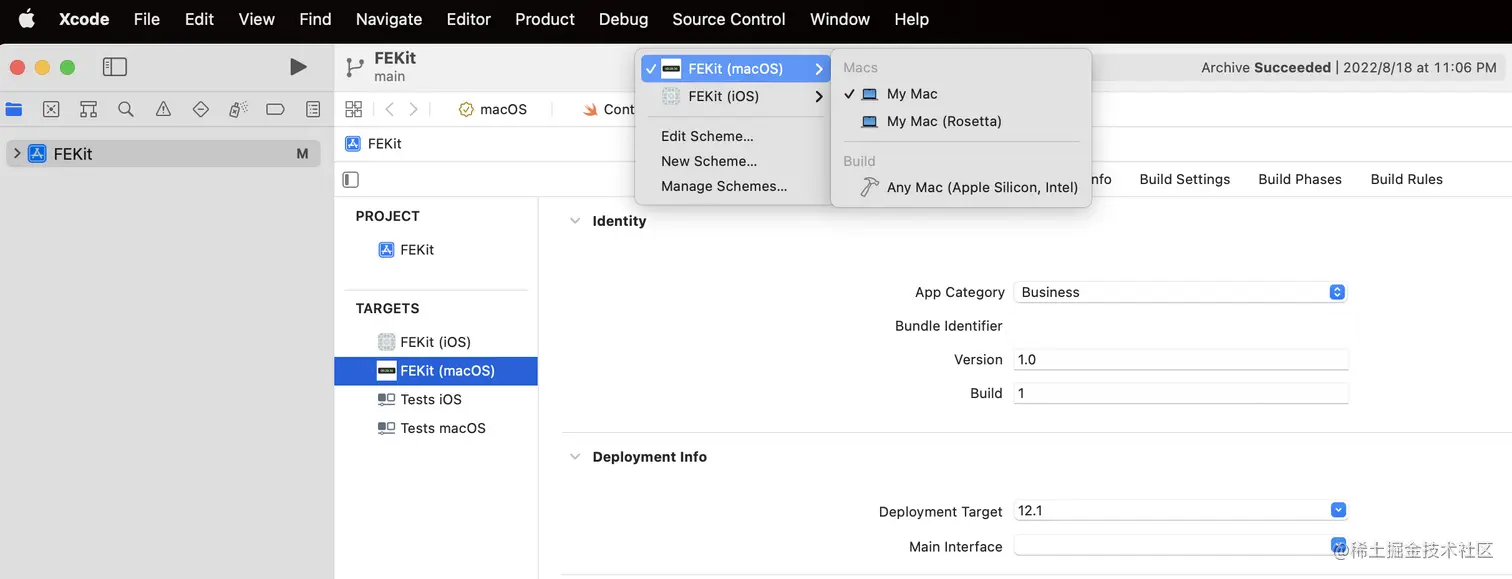Open the Test navigator diamond icon

click(x=200, y=109)
